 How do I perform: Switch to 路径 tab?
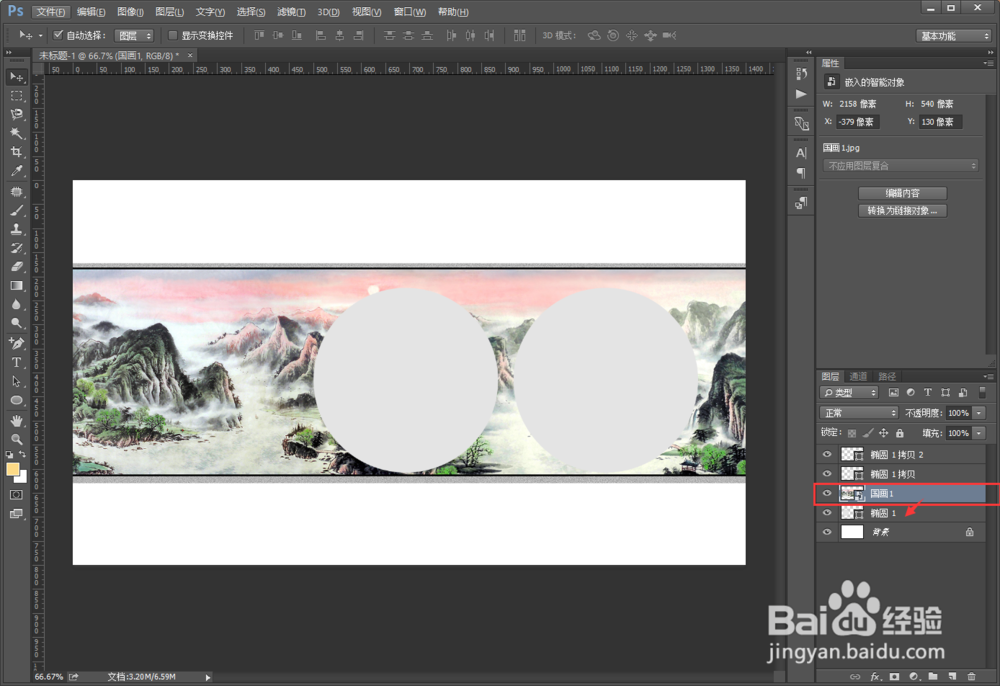coord(887,376)
